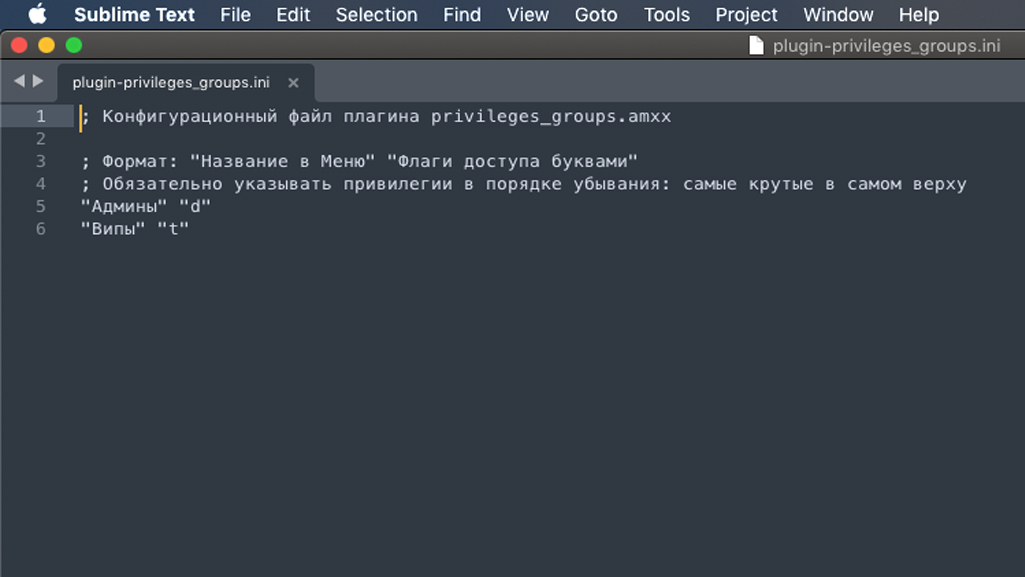Click the red close window button
The width and height of the screenshot is (1025, 577).
20,45
